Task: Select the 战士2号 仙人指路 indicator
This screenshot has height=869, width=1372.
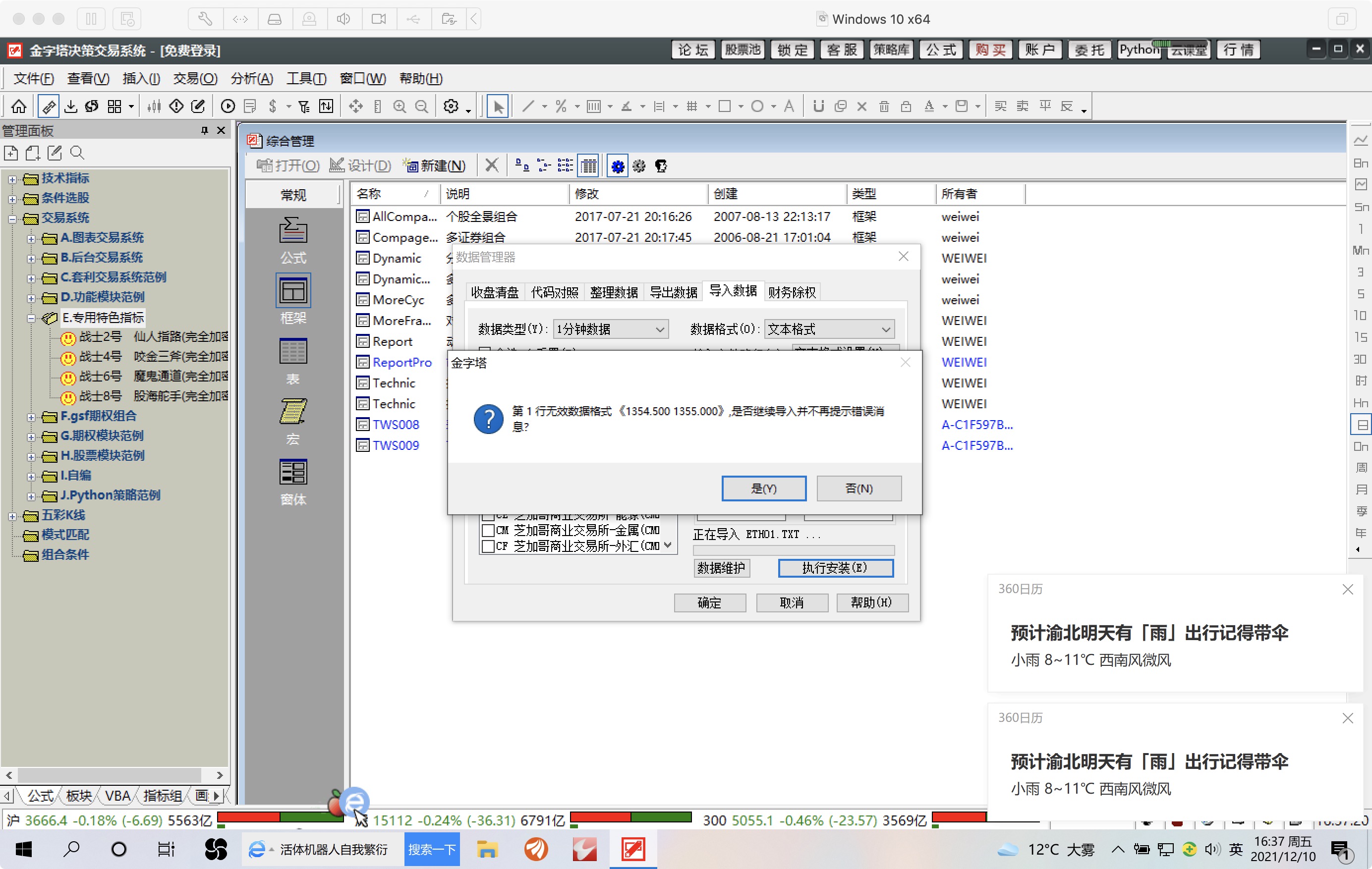Action: point(154,337)
